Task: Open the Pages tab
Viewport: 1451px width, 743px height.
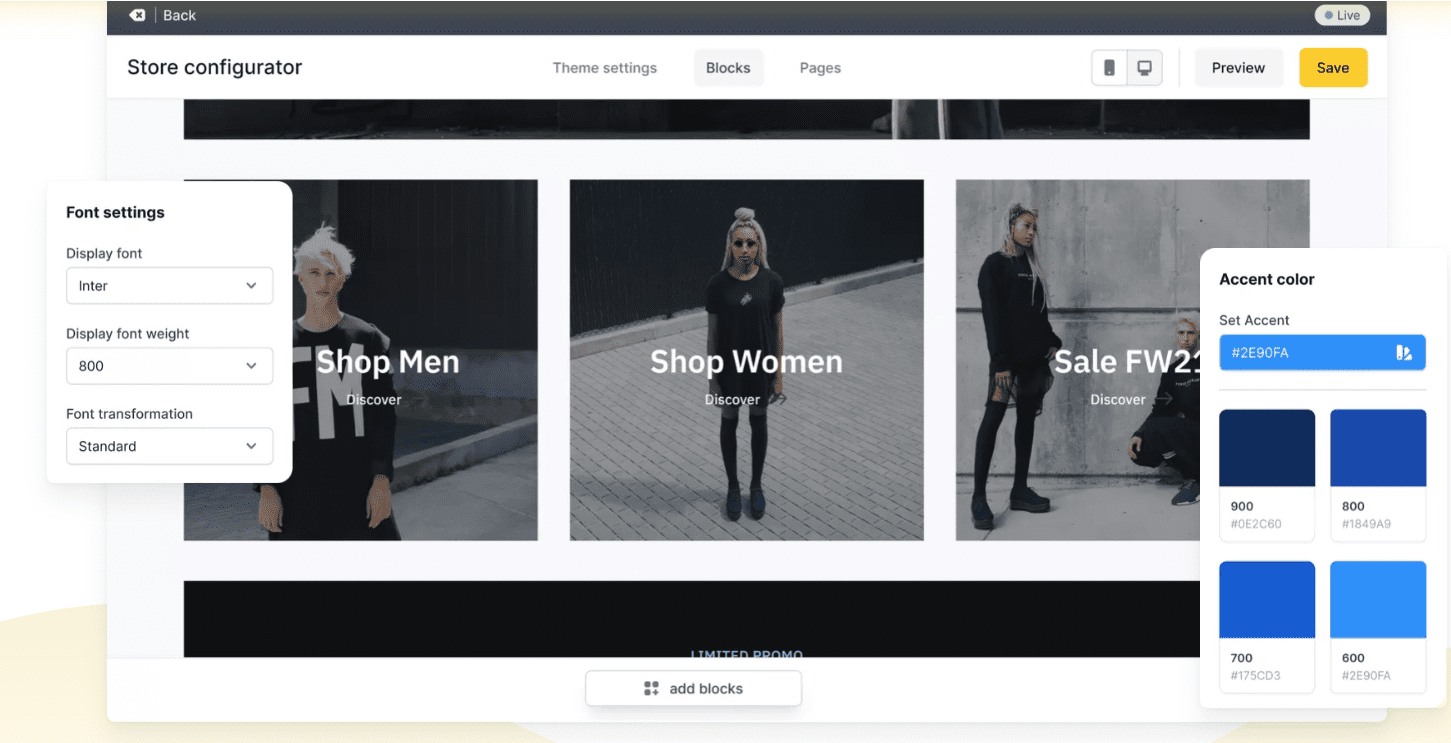Action: tap(820, 68)
